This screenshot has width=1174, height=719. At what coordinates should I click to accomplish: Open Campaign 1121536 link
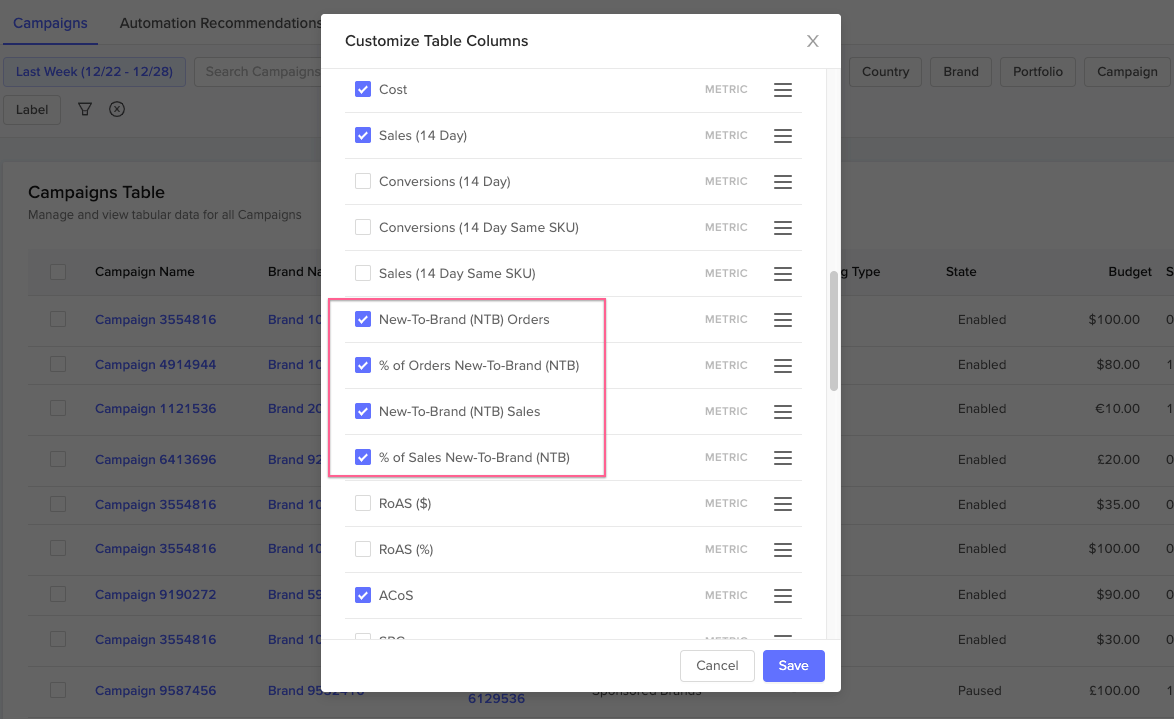coord(156,409)
